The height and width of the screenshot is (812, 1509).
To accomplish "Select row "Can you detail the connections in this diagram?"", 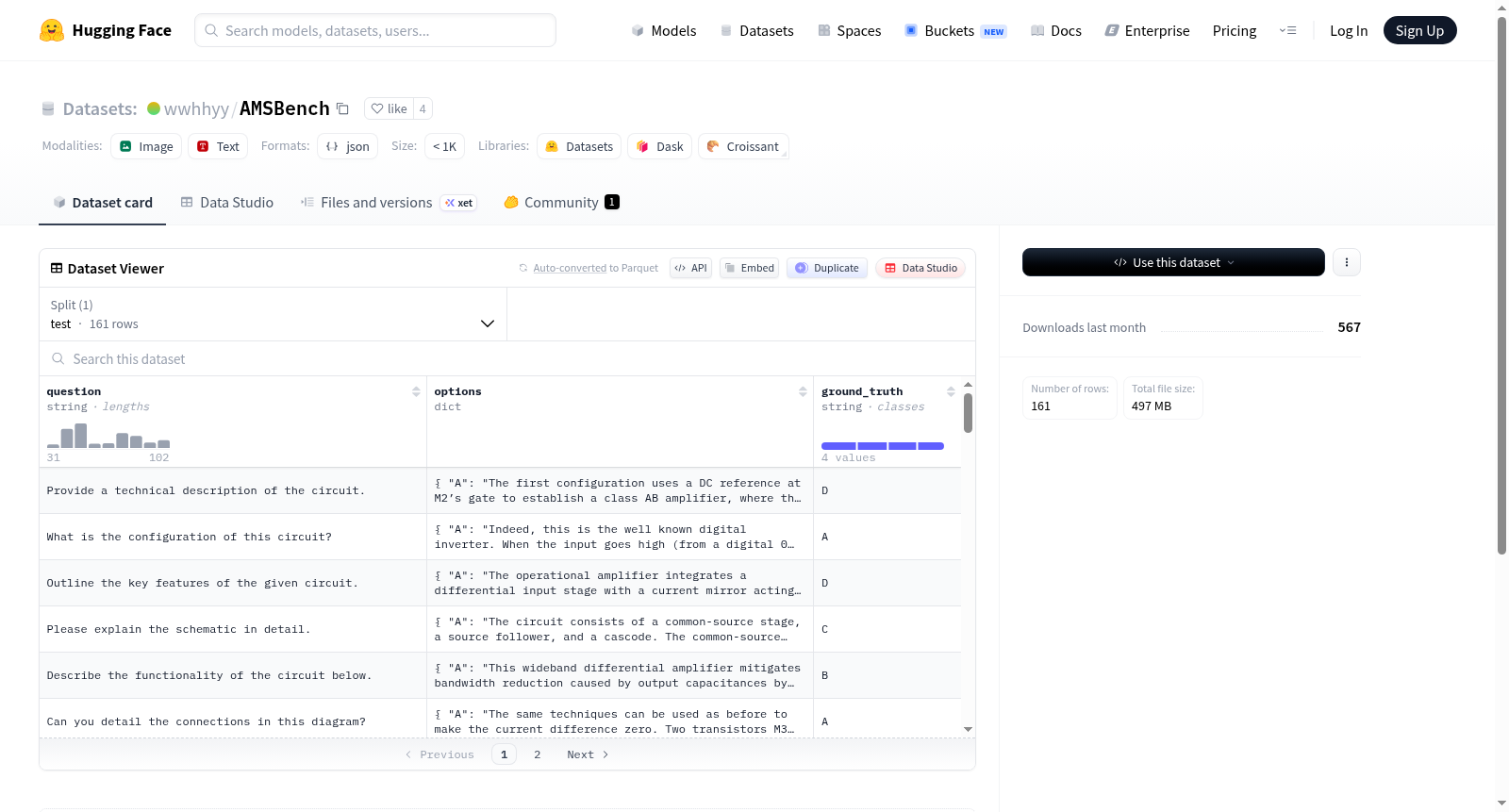I will [500, 721].
